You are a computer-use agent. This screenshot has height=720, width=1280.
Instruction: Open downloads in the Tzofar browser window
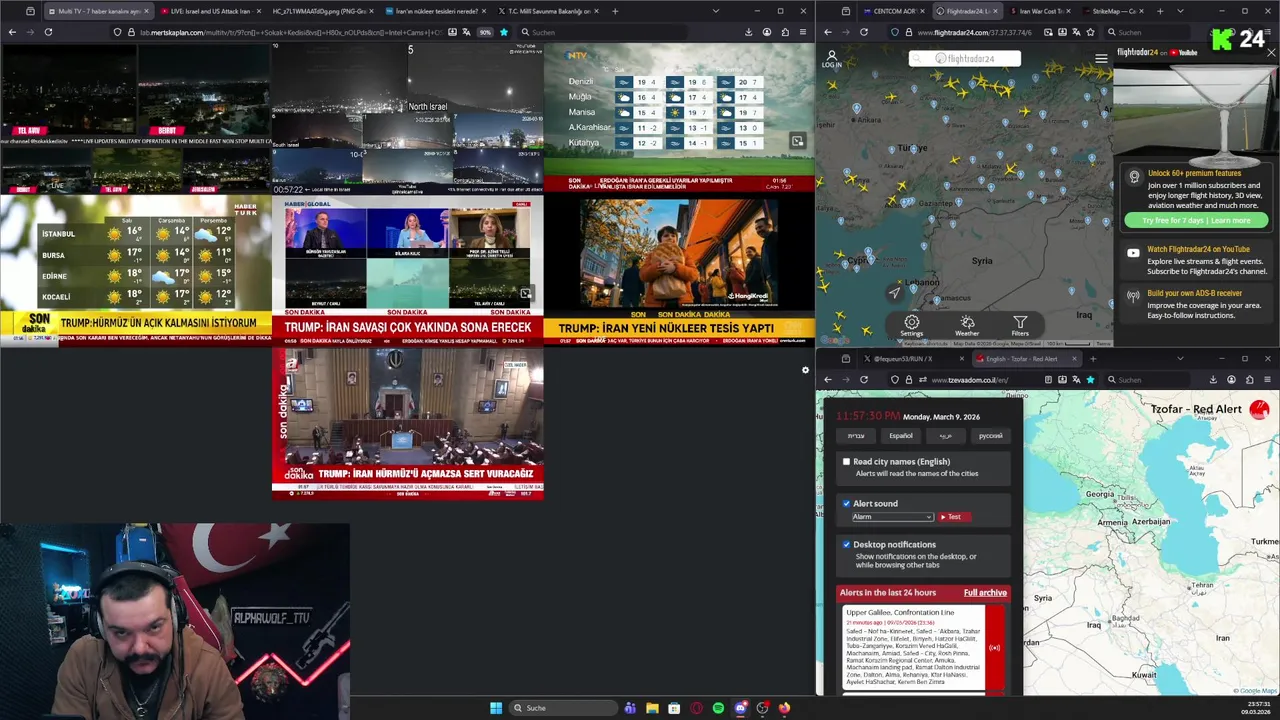point(1213,380)
